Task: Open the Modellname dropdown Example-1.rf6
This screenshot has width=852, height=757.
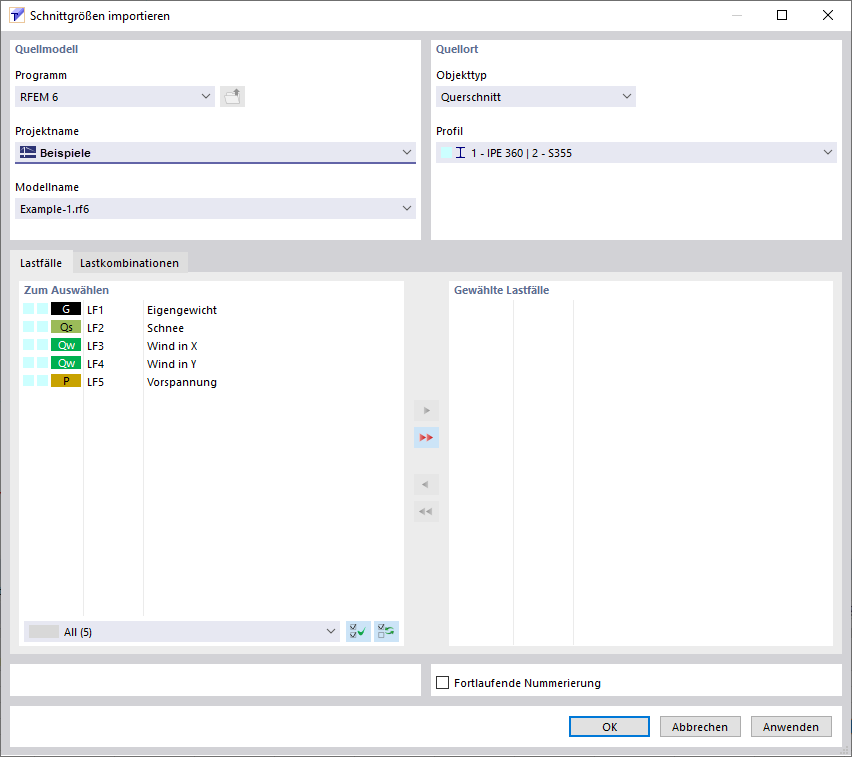Action: (215, 209)
